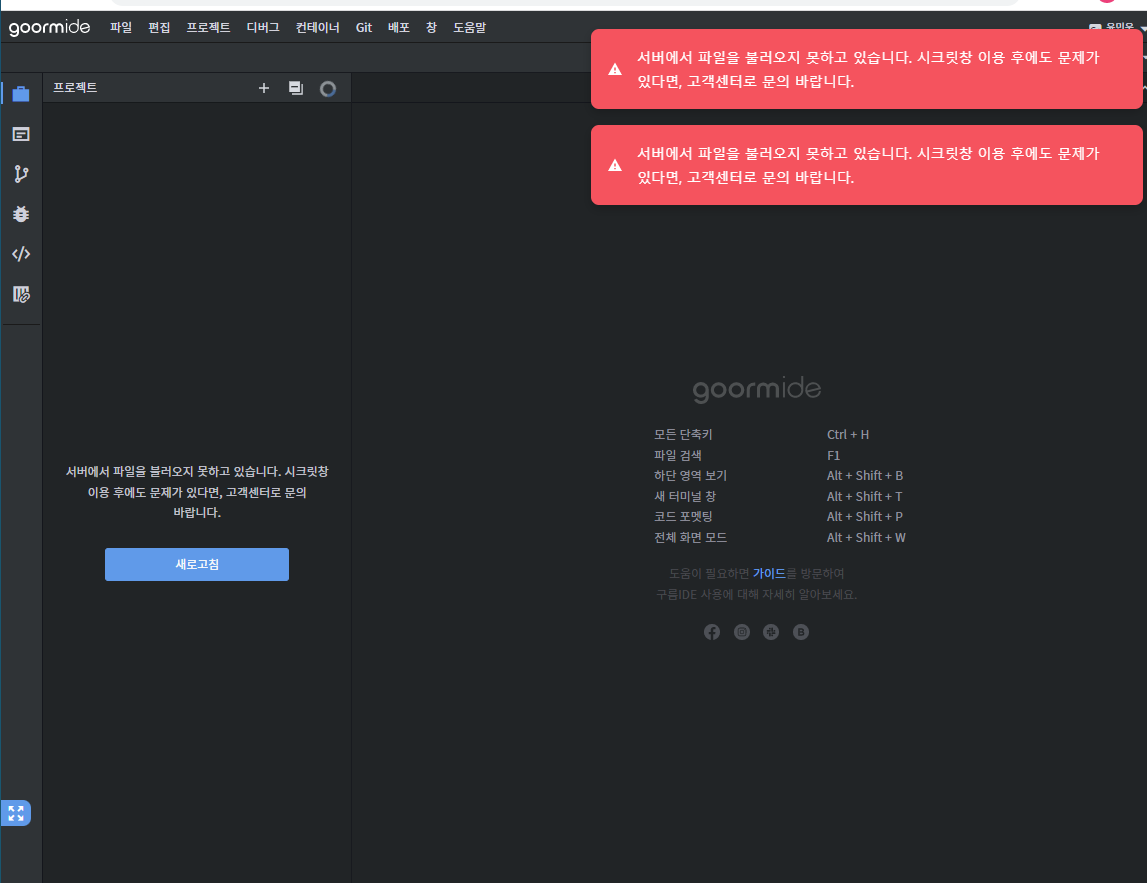Click the 프로젝트 panel header title

[75, 88]
